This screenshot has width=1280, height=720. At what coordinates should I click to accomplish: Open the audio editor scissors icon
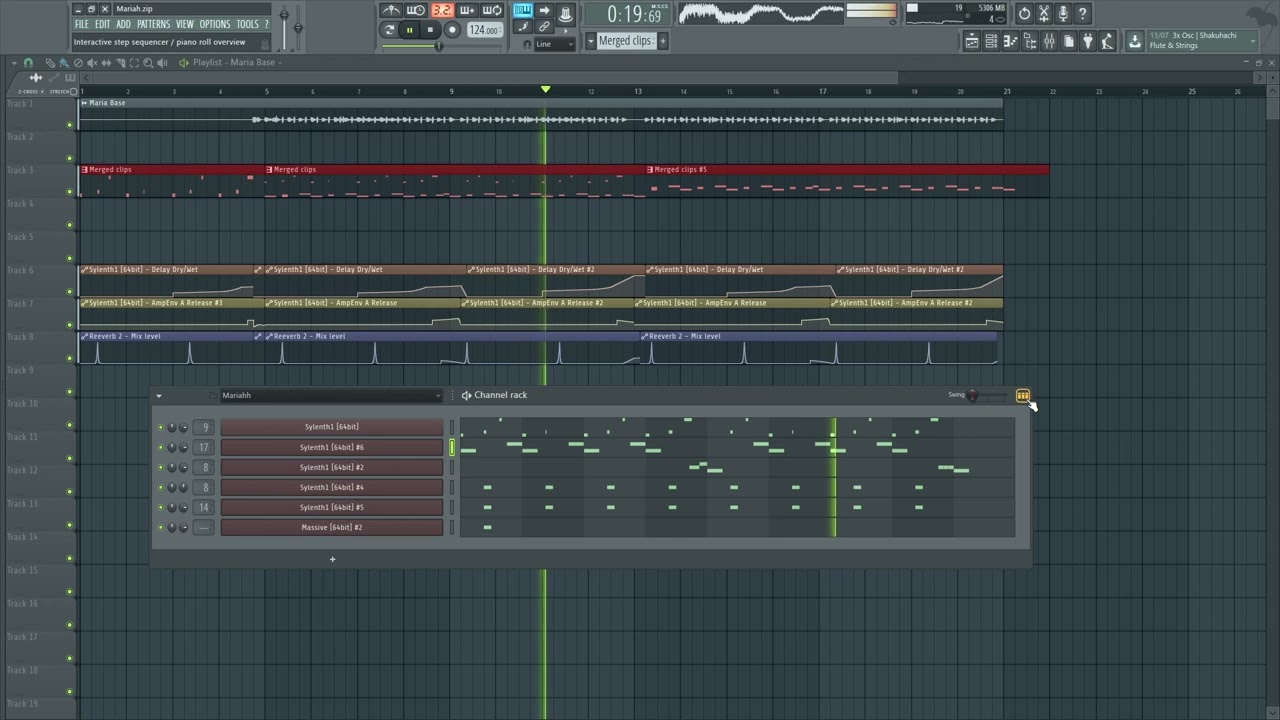1044,13
